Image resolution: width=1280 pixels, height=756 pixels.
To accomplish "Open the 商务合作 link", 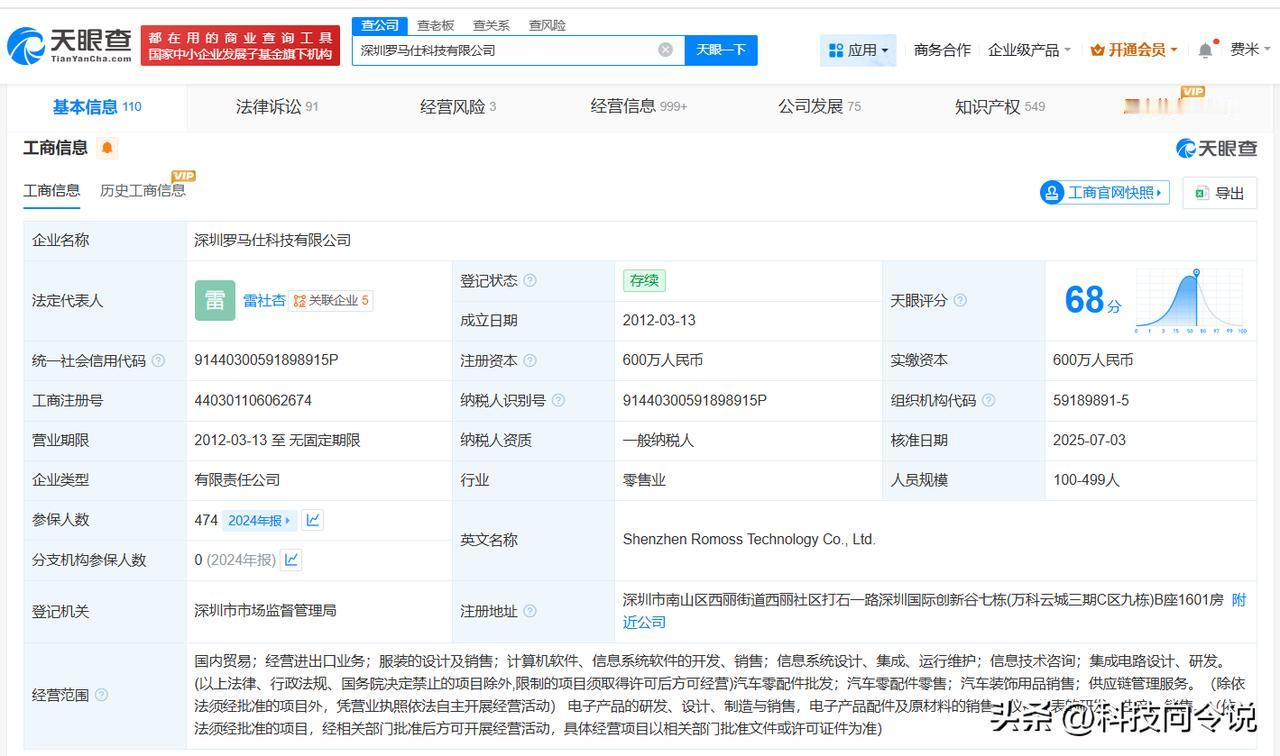I will (x=942, y=50).
